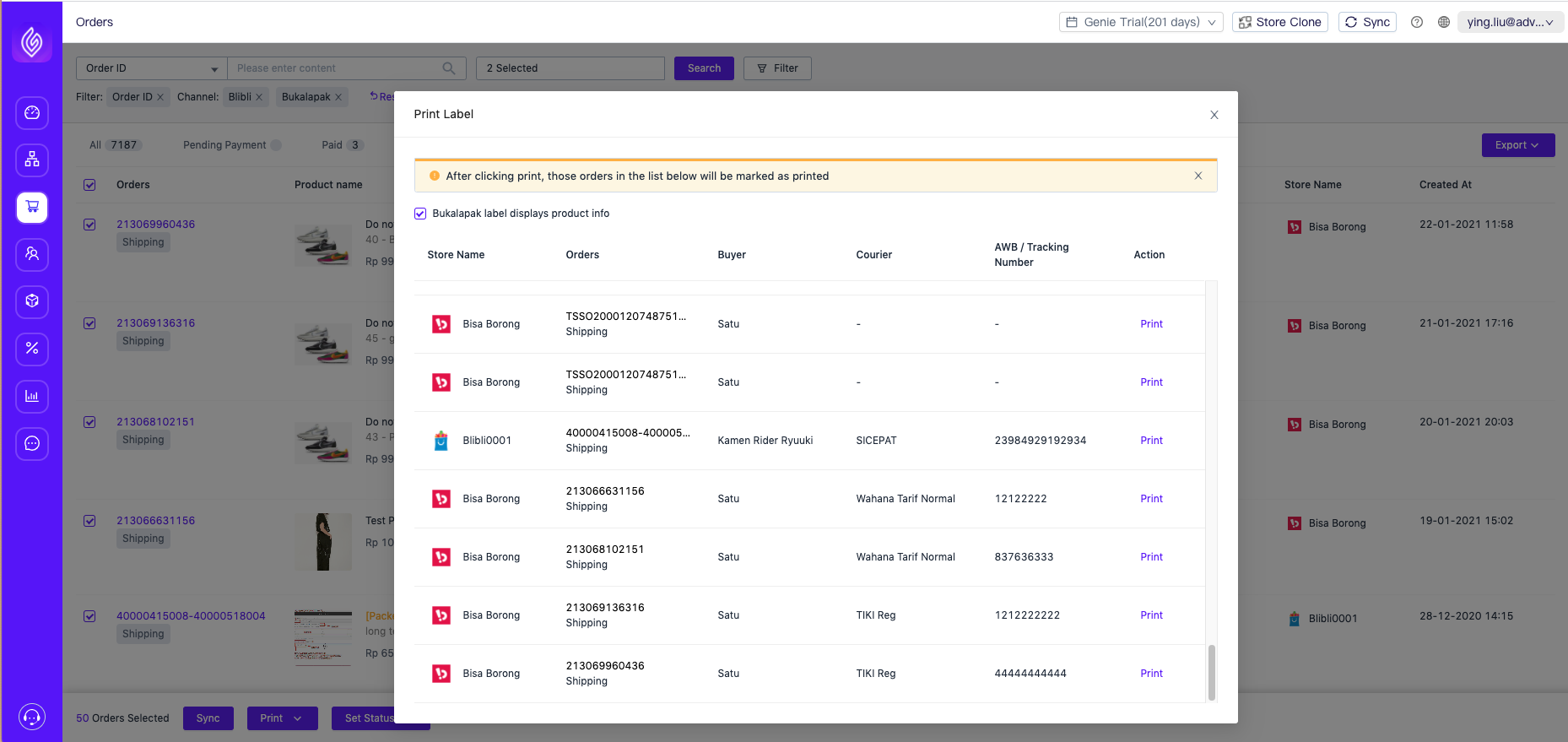Switch to the All orders tab
Screen dimensions: 1568x742
114,145
